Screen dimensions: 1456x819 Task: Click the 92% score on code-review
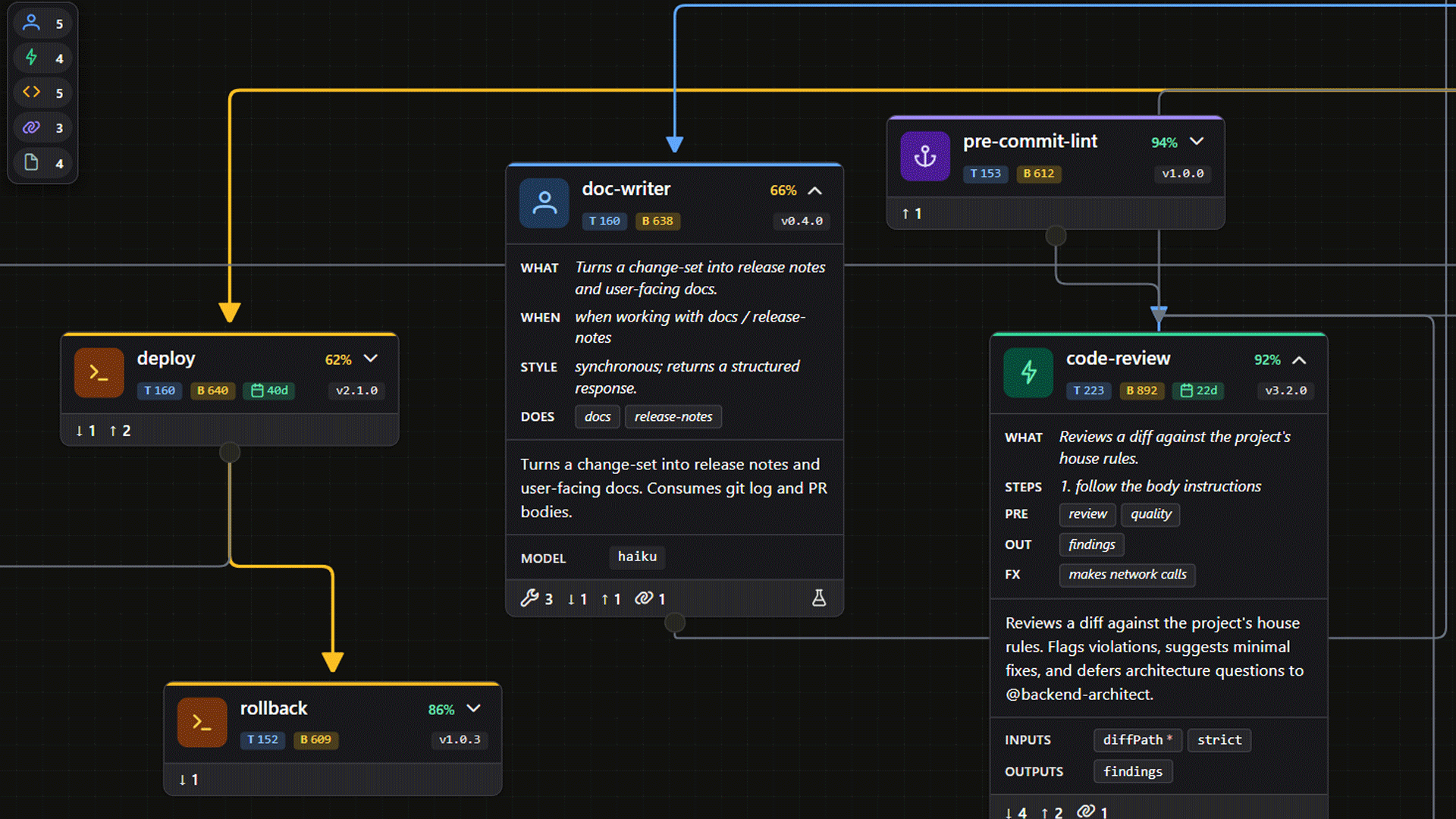click(x=1267, y=359)
